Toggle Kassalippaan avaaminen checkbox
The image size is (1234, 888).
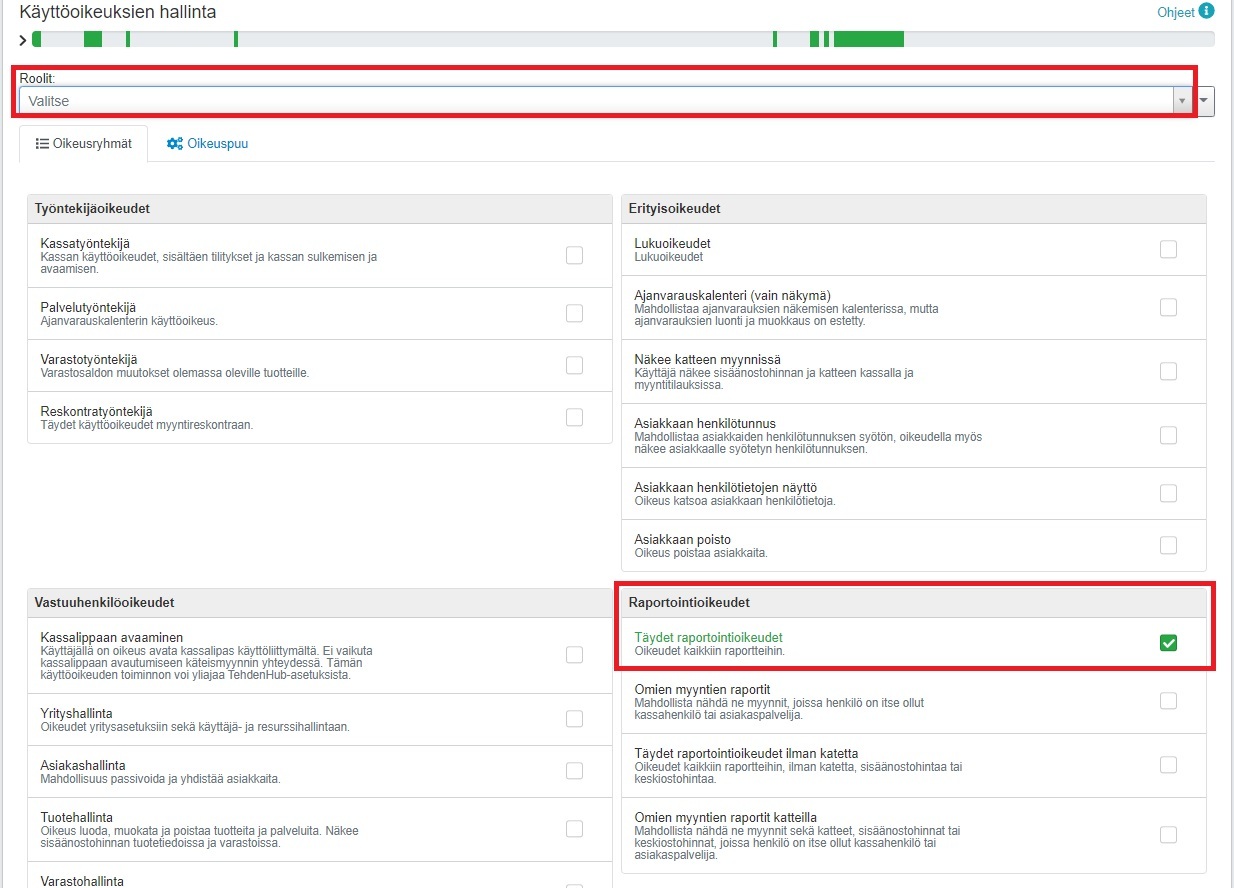pos(574,655)
